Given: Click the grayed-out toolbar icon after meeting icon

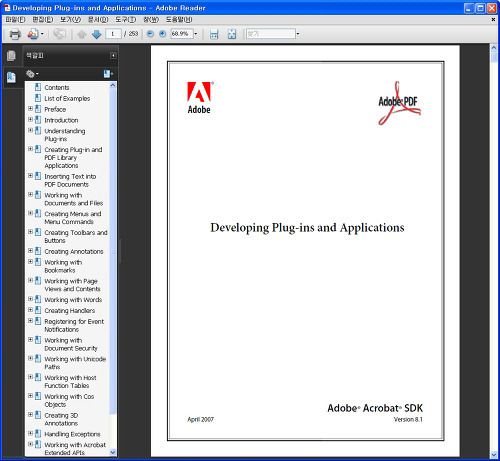Looking at the screenshot, I should (x=60, y=34).
